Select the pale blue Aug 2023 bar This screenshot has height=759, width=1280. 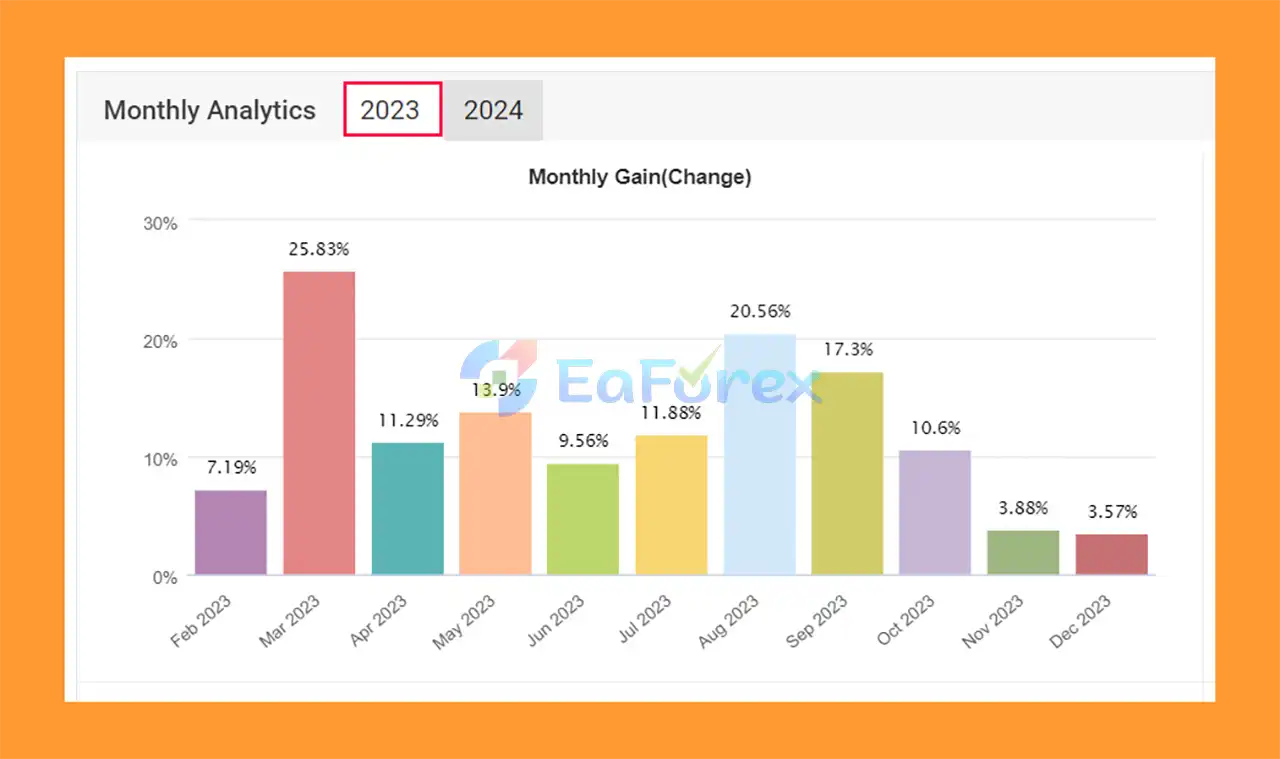click(759, 455)
